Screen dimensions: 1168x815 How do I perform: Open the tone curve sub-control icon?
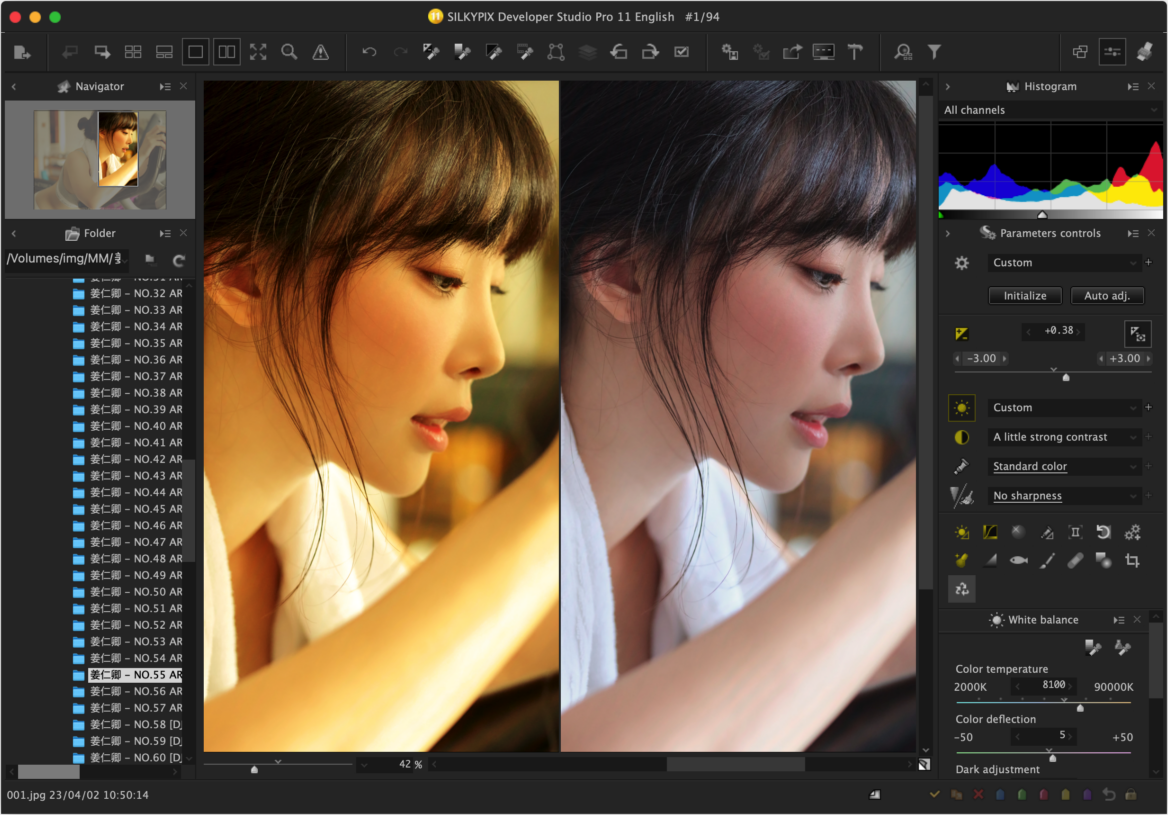[990, 532]
